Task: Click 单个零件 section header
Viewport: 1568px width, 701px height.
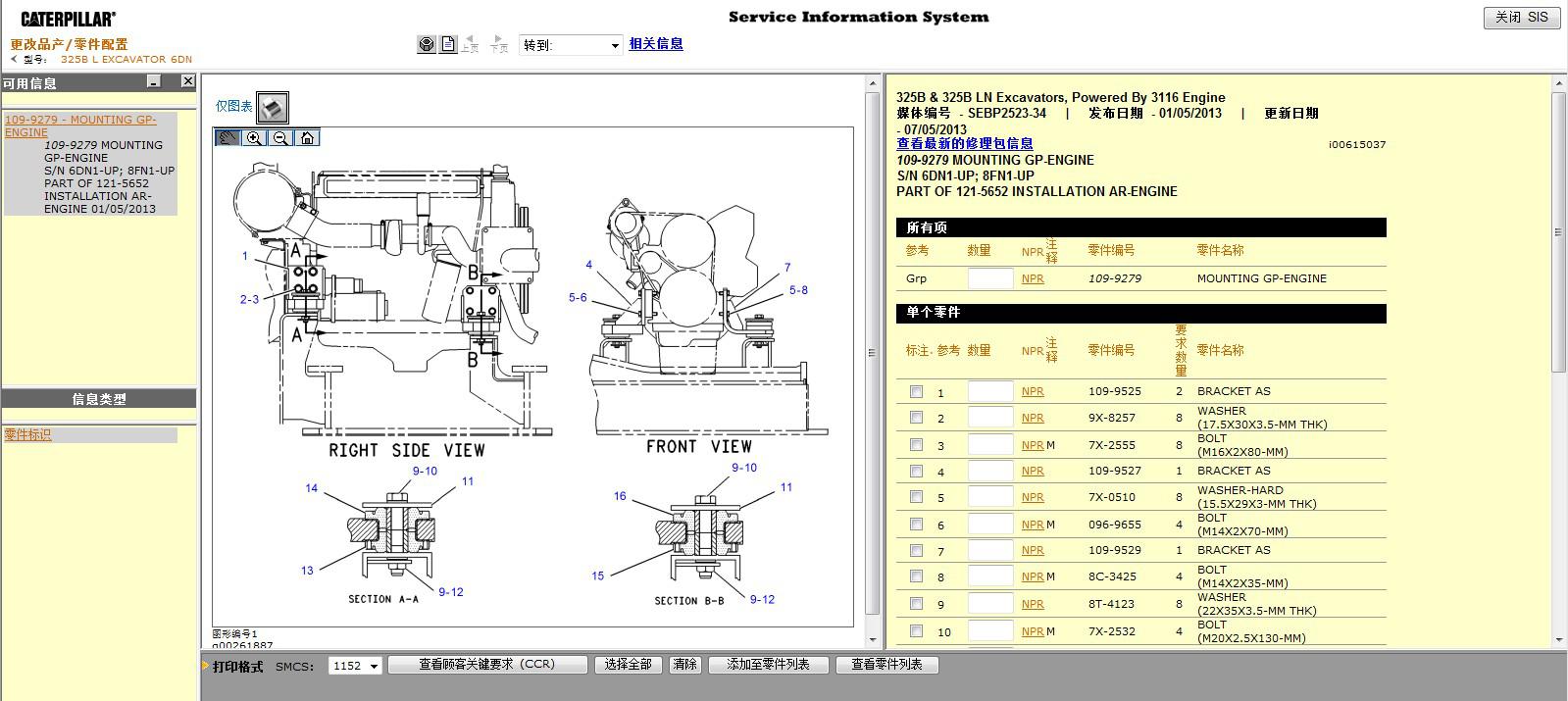Action: 1141,313
